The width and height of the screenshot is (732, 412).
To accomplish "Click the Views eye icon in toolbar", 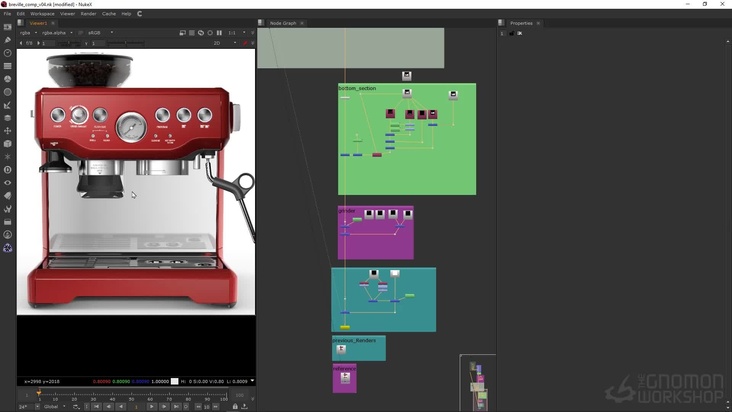I will click(8, 183).
